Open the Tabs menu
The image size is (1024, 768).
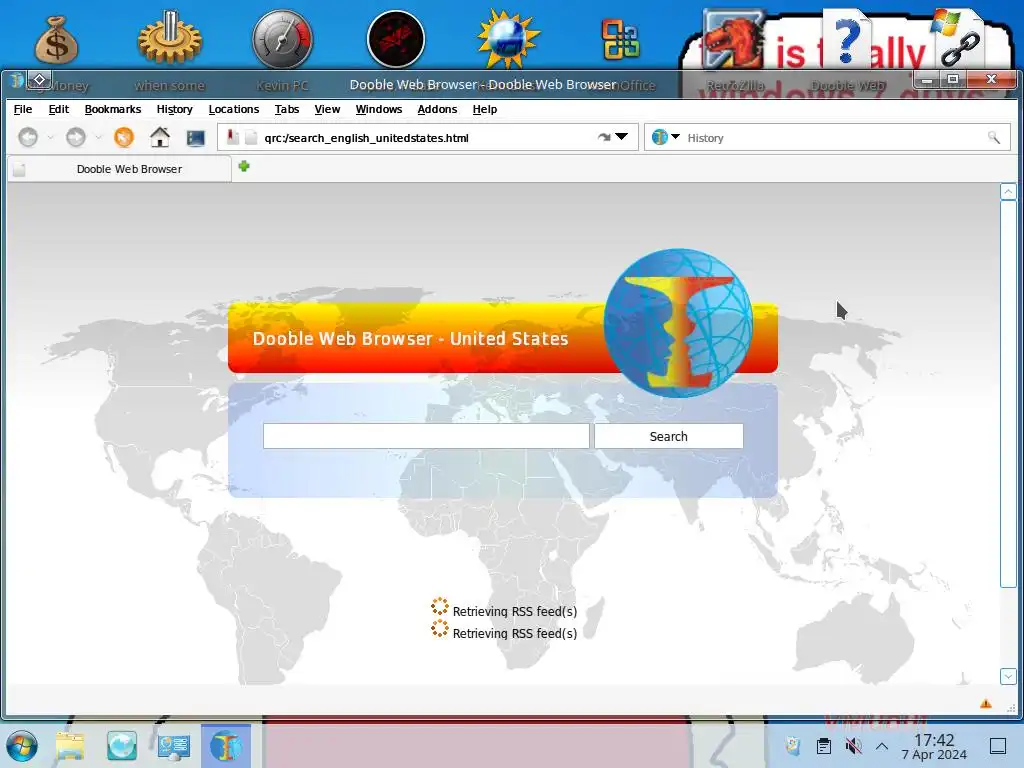[287, 109]
